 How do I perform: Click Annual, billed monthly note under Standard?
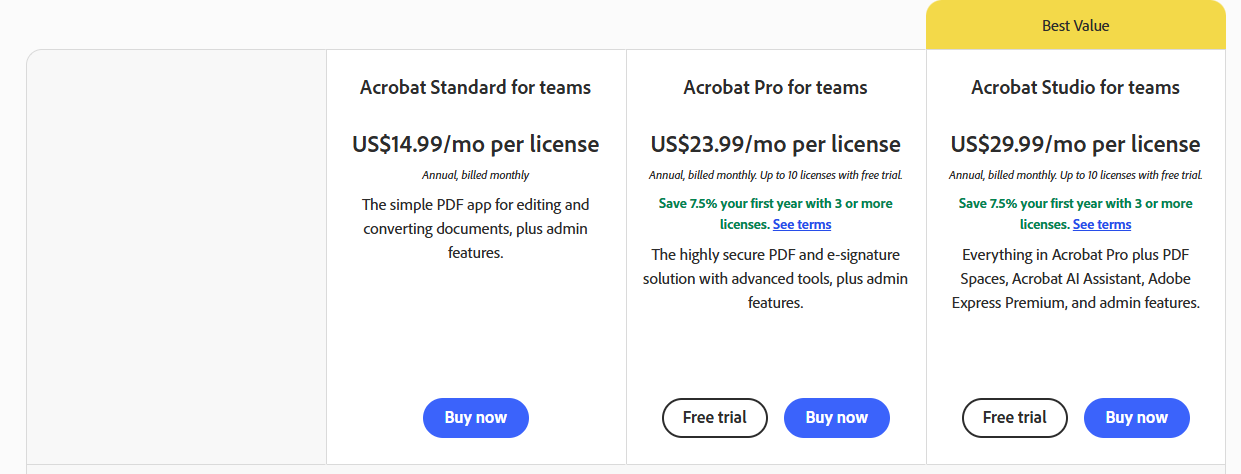[x=476, y=175]
